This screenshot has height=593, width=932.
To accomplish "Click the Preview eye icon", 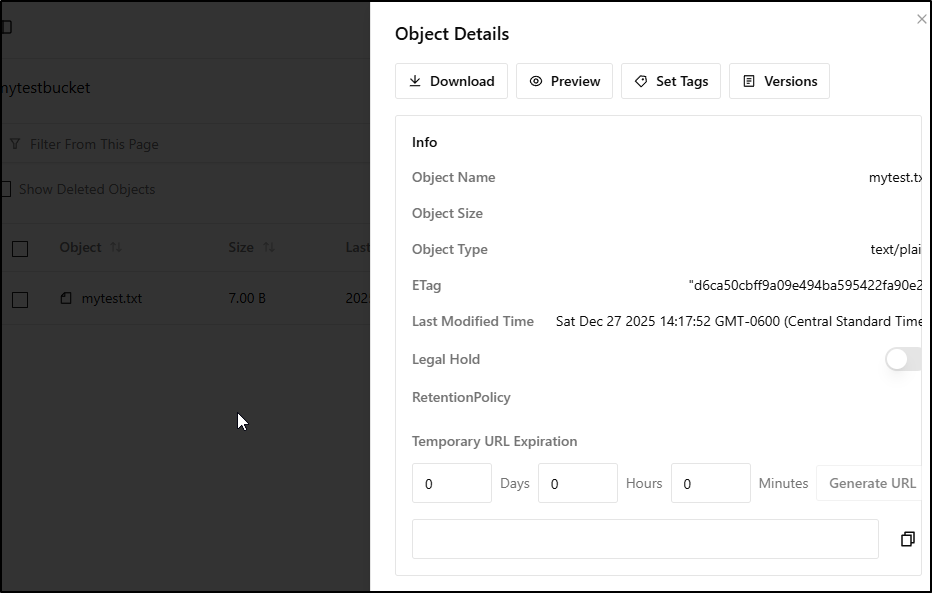I will [536, 81].
